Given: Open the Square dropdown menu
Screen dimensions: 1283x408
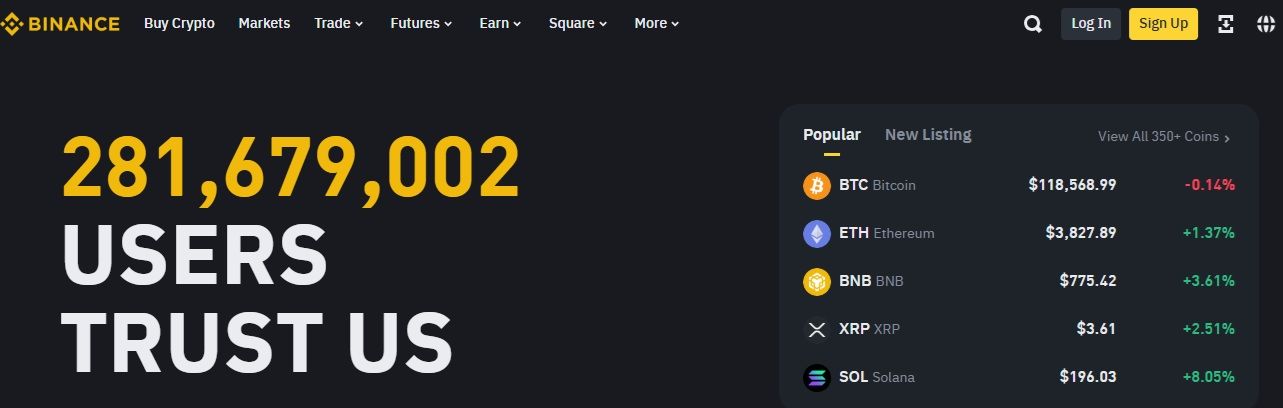Looking at the screenshot, I should 577,23.
